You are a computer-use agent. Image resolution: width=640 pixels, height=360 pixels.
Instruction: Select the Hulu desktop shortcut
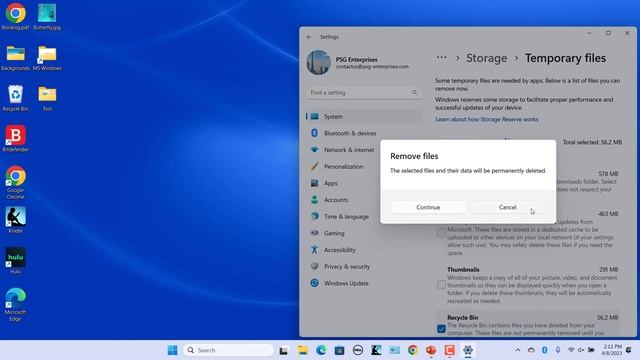pyautogui.click(x=16, y=261)
